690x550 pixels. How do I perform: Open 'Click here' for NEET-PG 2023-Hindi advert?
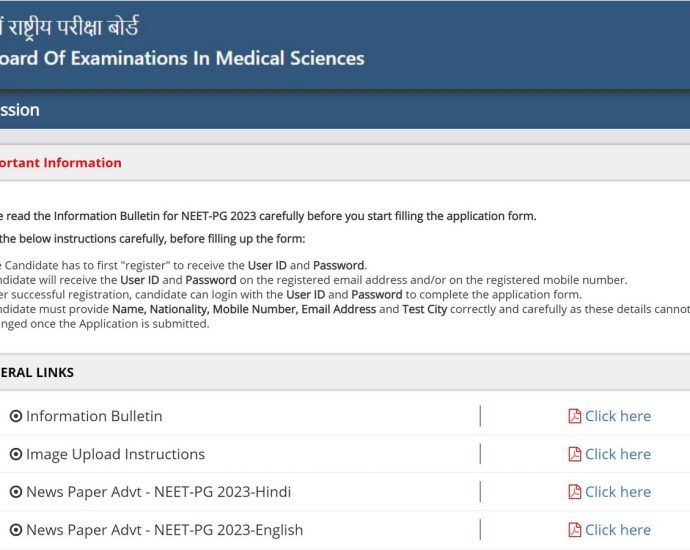(x=617, y=492)
